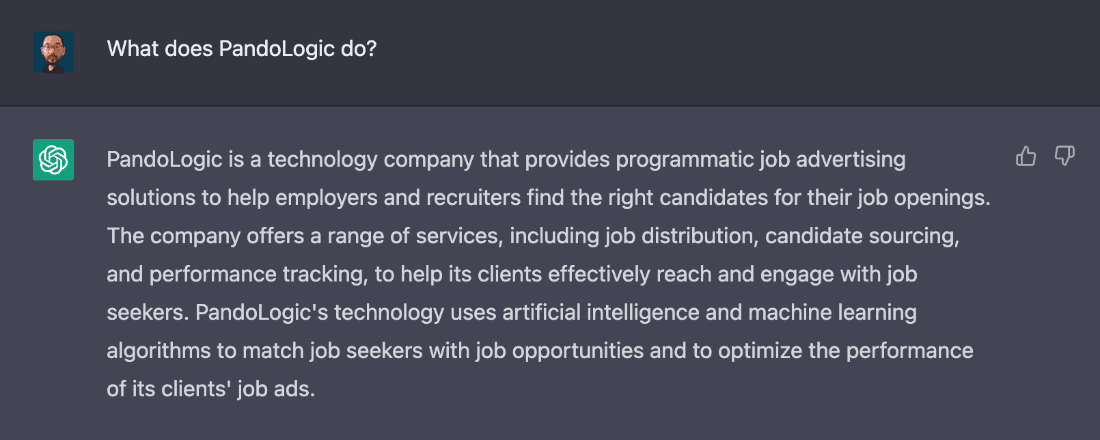1100x440 pixels.
Task: Click "The company offers" sentence beginning
Action: [184, 237]
